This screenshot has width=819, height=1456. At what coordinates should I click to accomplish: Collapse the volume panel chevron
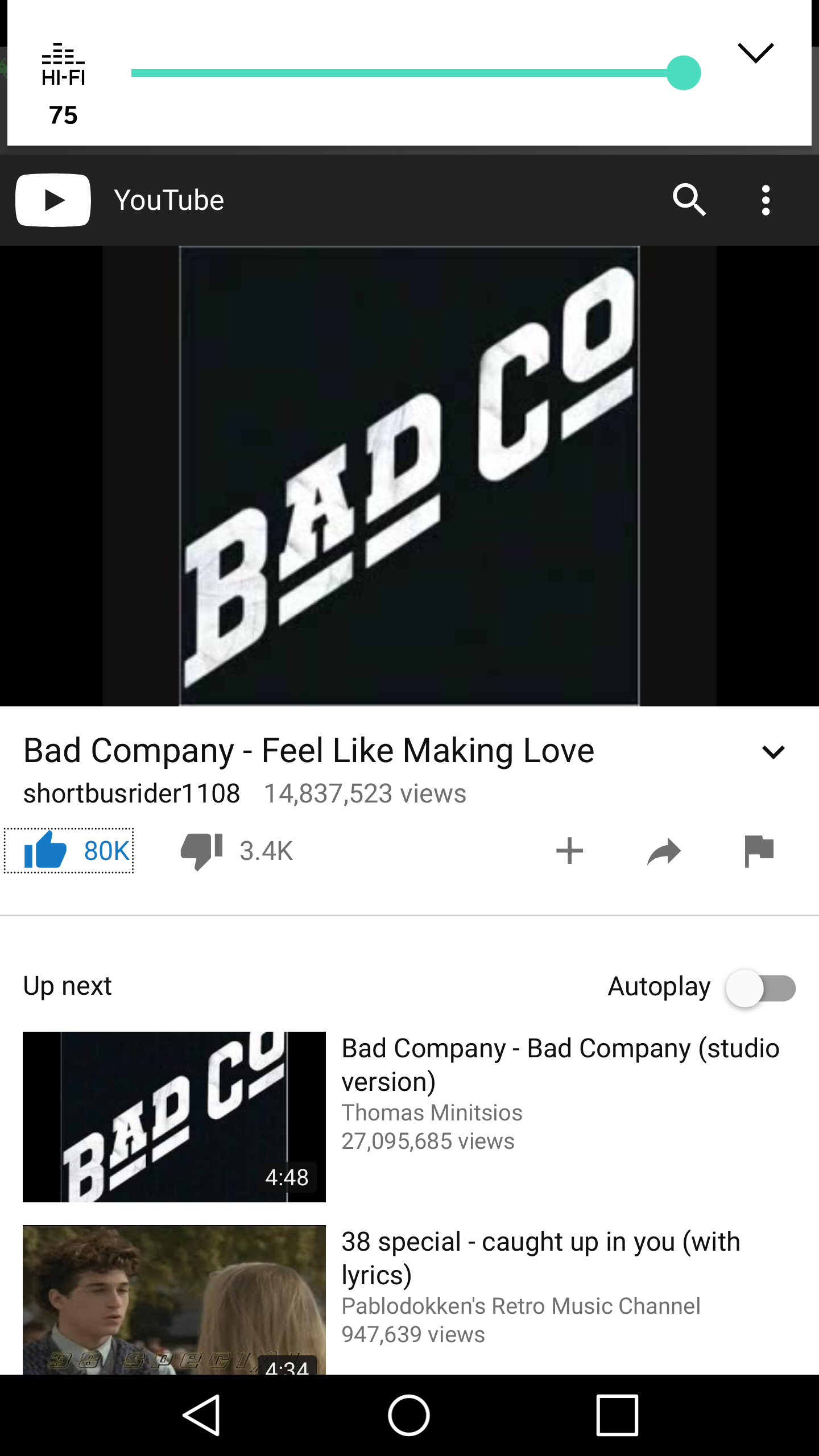point(755,53)
